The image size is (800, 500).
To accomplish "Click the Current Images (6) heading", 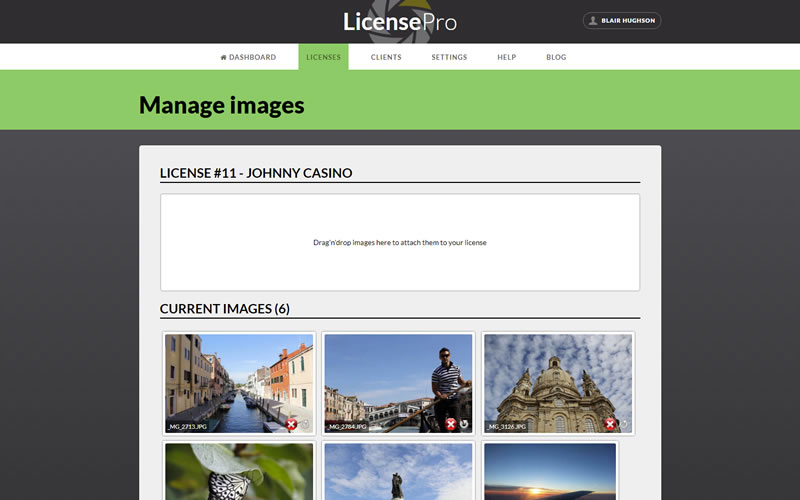I will (x=225, y=309).
